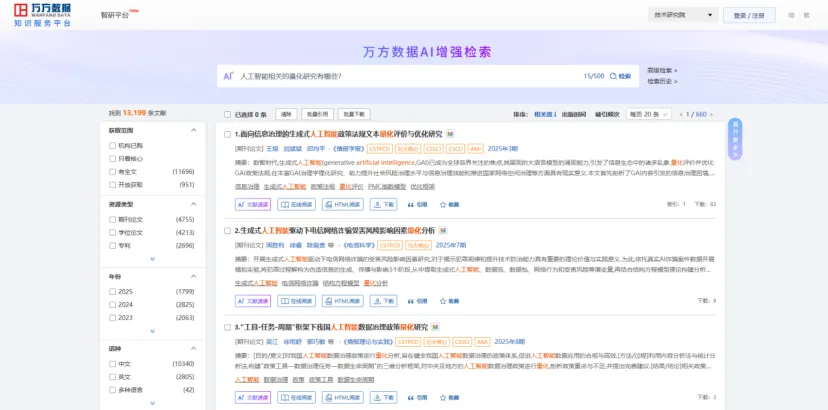The height and width of the screenshot is (410, 828).
Task: Open the 智研平台 menu item
Action: [116, 16]
